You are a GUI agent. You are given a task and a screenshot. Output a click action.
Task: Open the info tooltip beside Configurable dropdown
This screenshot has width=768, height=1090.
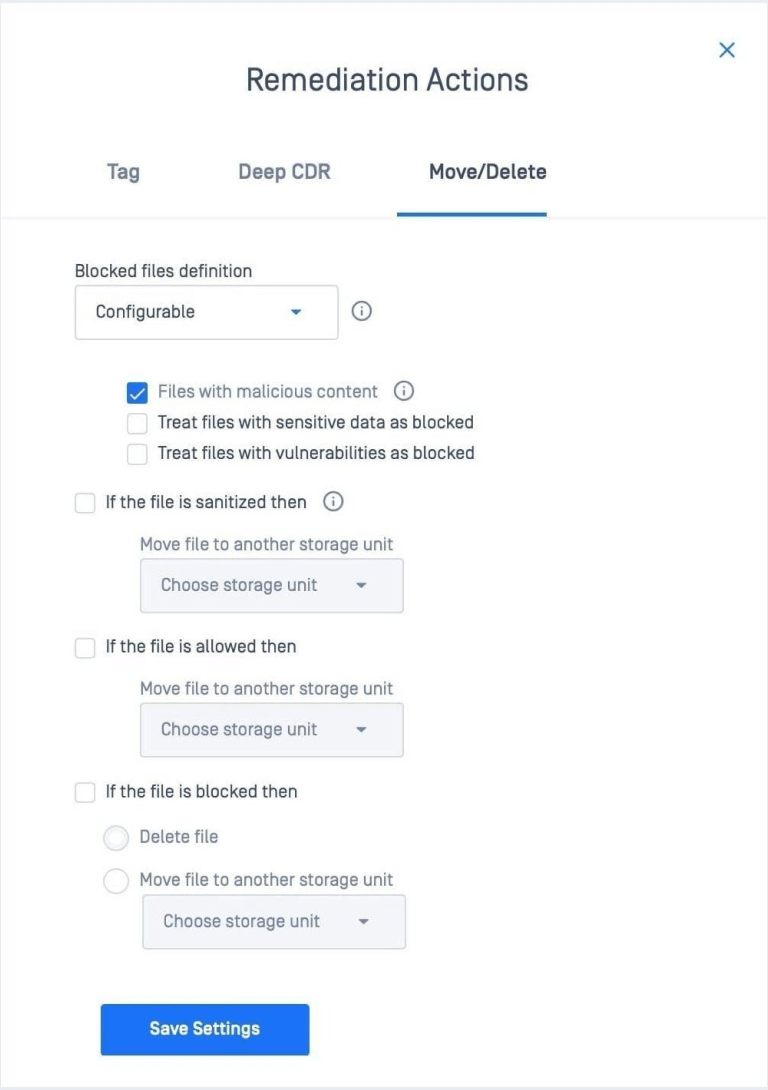point(362,311)
